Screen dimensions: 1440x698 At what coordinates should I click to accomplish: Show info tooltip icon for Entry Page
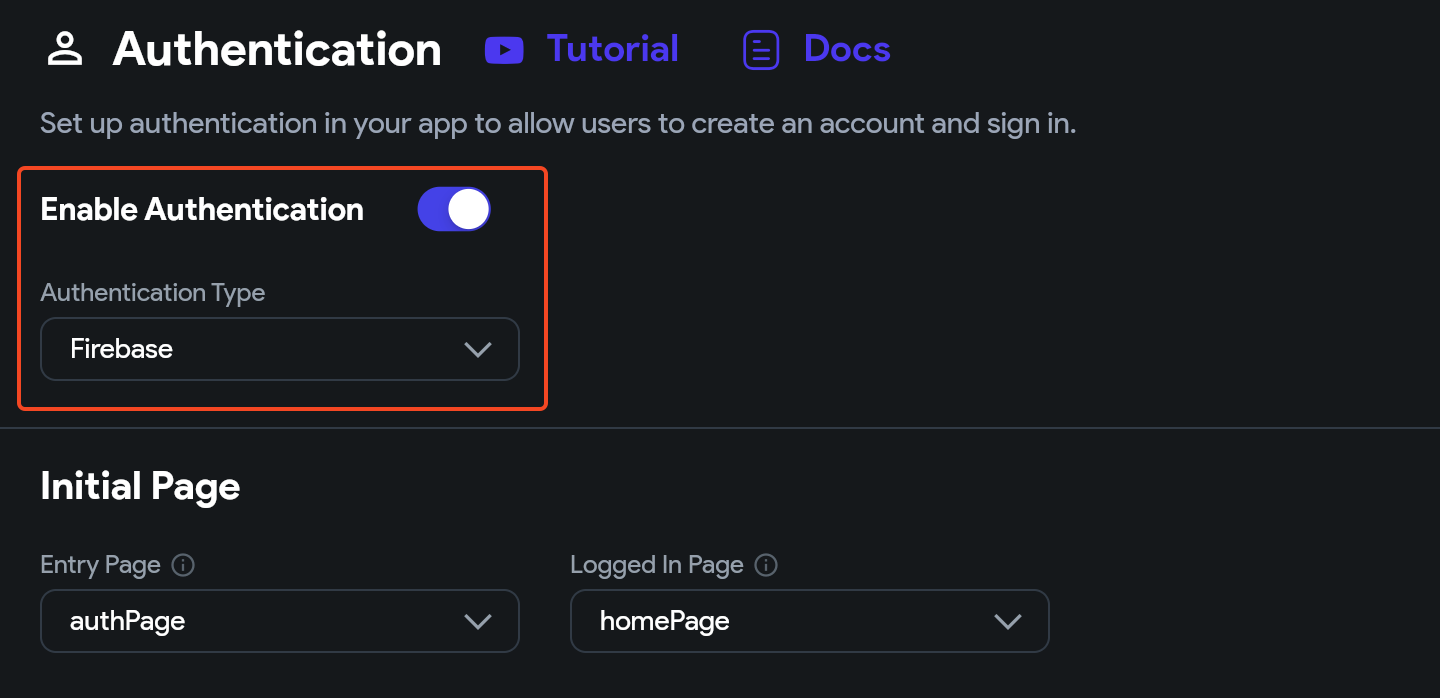point(183,565)
